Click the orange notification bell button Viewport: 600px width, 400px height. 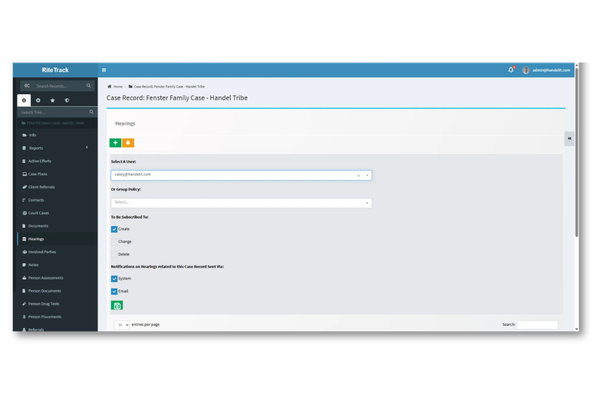click(x=128, y=143)
